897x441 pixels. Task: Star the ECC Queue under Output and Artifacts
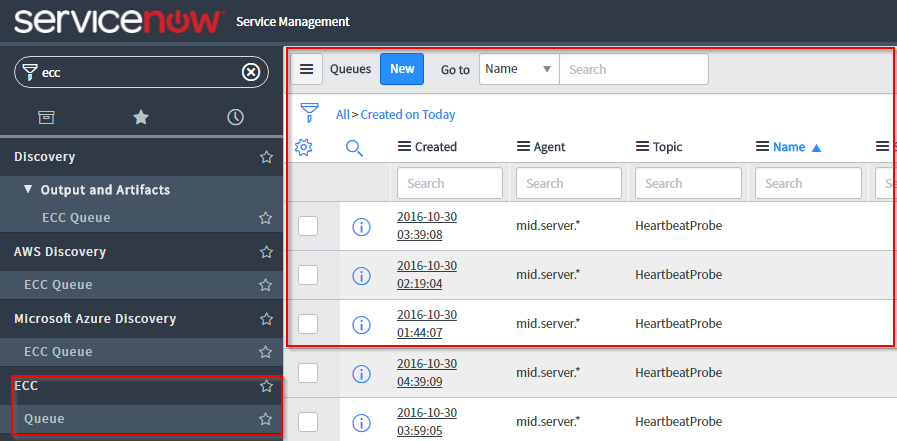[x=265, y=218]
